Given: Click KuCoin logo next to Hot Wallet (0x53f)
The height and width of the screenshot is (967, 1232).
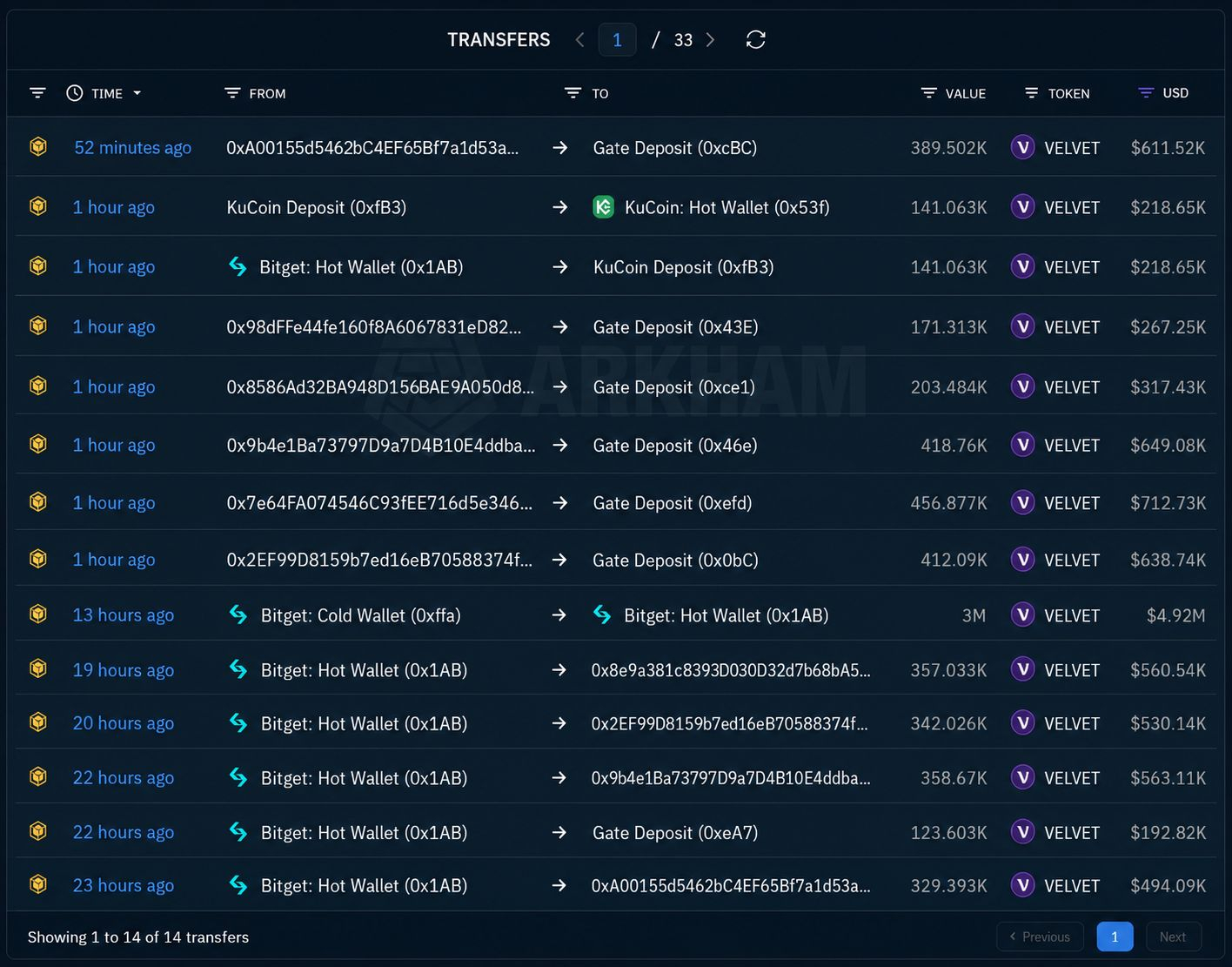Looking at the screenshot, I should coord(603,207).
